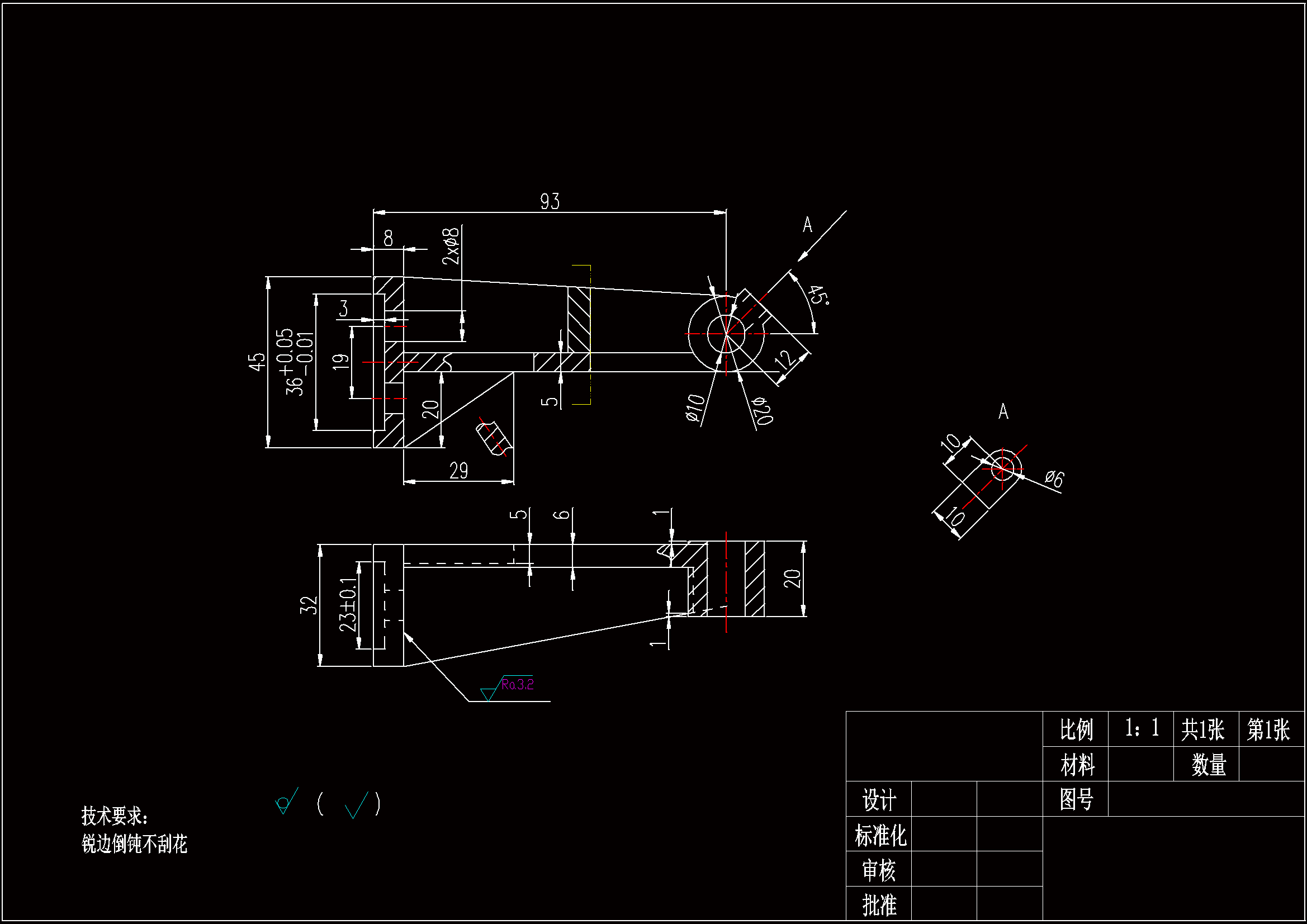Click the 1:1 scale value cell
1307x924 pixels.
click(x=1141, y=729)
